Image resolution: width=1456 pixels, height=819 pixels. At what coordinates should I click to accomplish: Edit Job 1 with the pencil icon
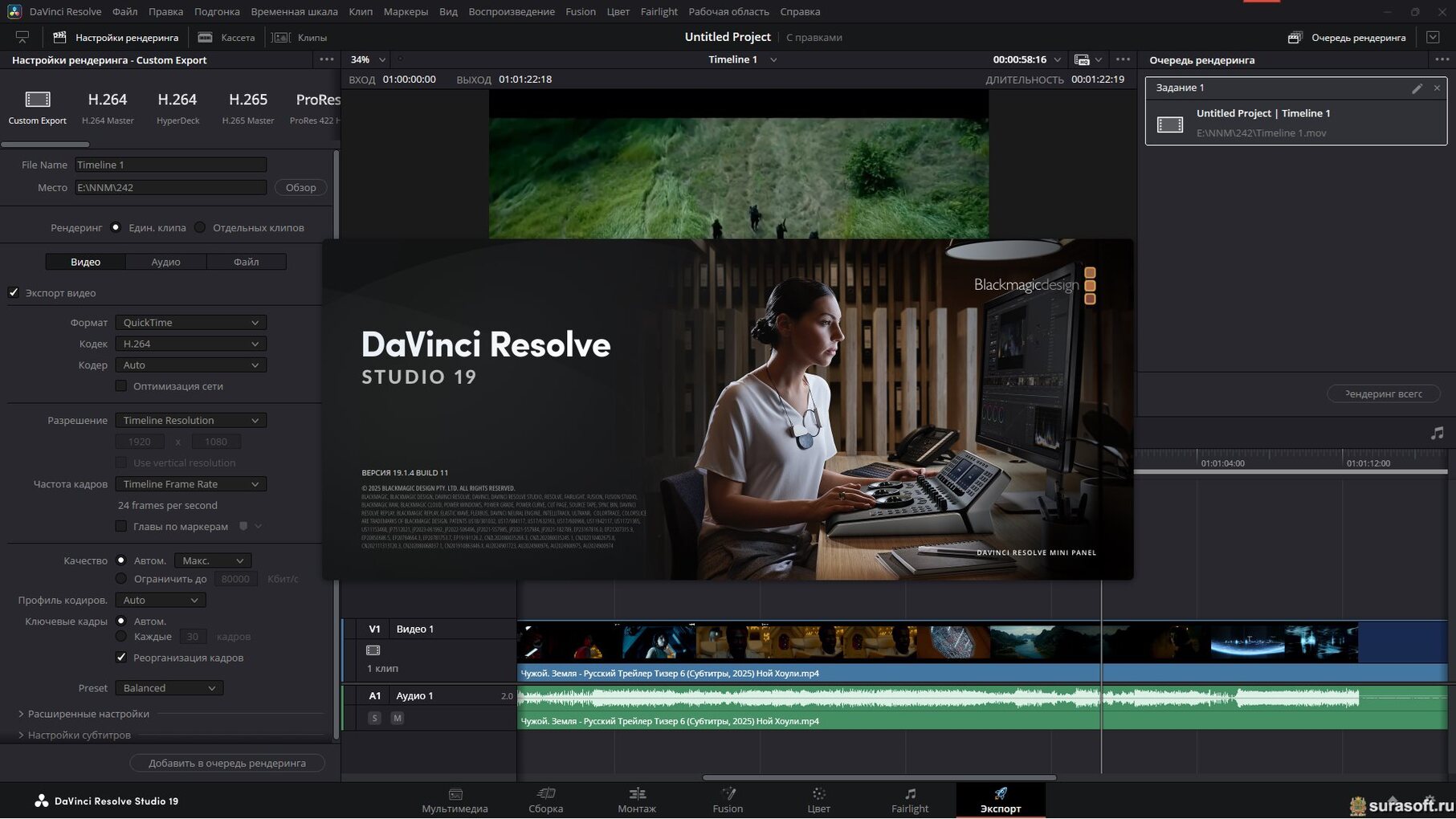pos(1417,88)
